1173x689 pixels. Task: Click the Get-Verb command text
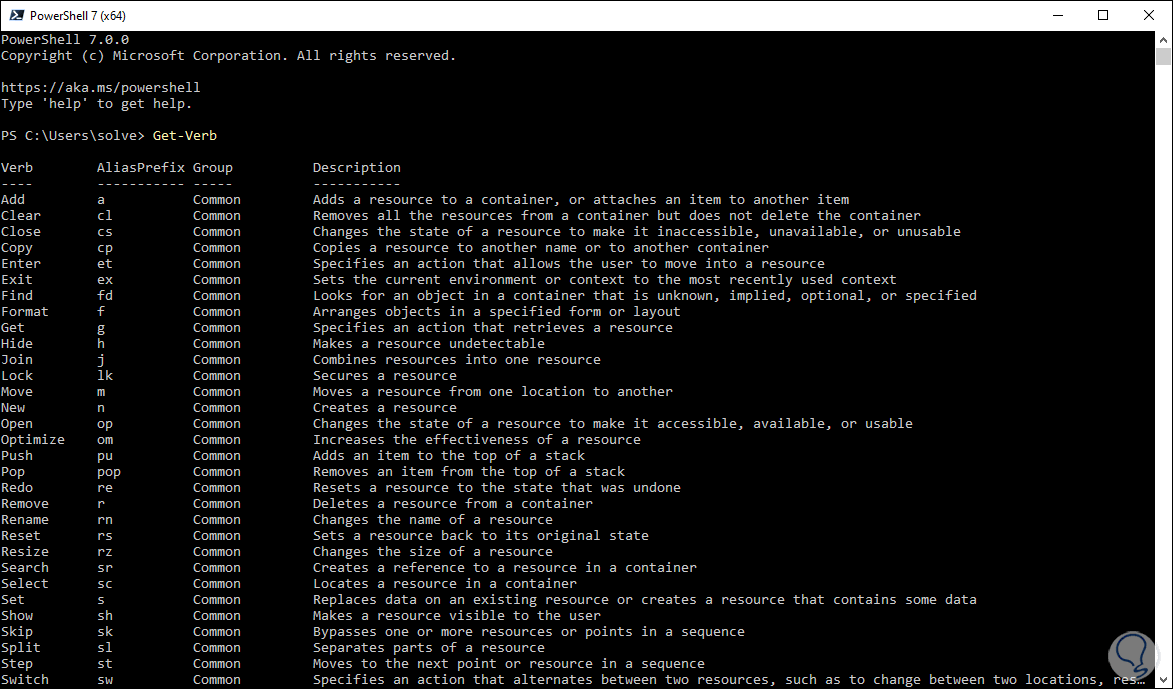(185, 135)
